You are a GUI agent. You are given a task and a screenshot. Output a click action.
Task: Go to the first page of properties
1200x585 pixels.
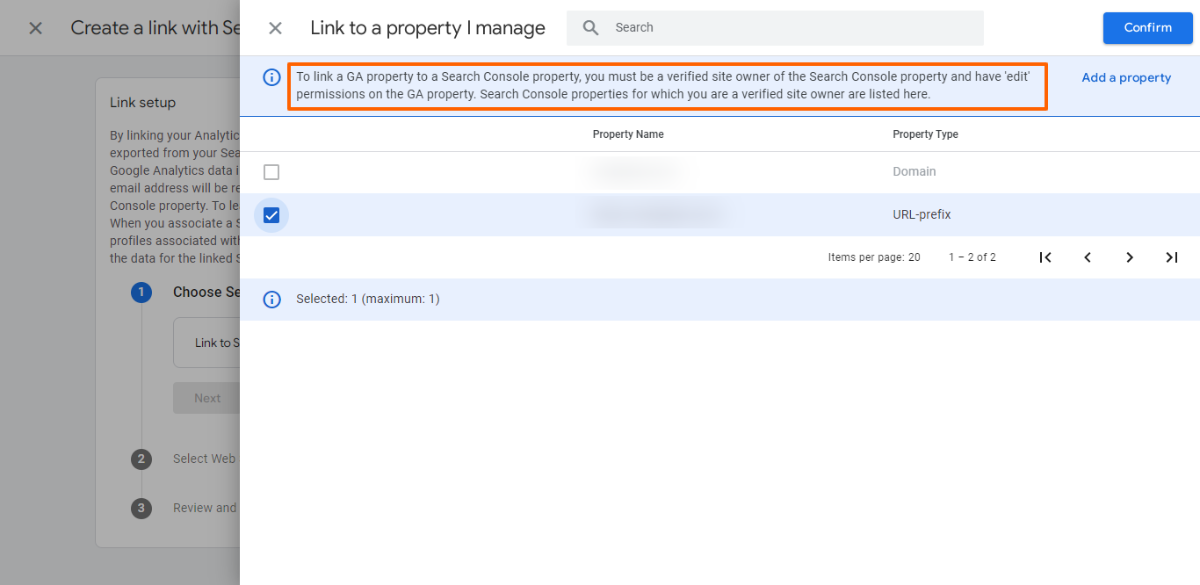coord(1045,257)
